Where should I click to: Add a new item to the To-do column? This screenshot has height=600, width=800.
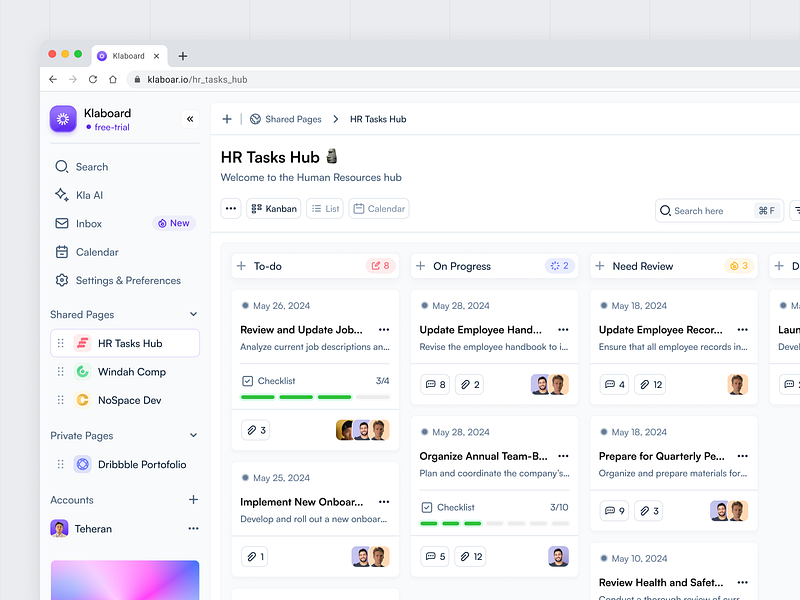[240, 266]
